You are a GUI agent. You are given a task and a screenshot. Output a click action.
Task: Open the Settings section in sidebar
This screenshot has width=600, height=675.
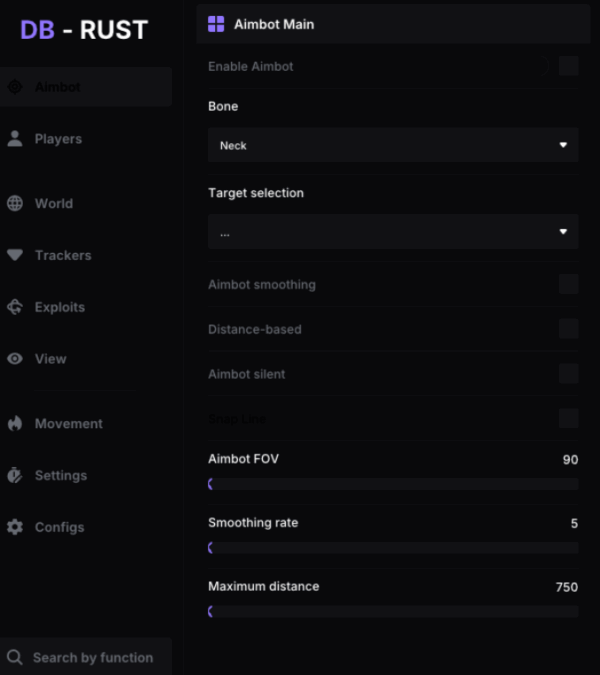pos(60,475)
